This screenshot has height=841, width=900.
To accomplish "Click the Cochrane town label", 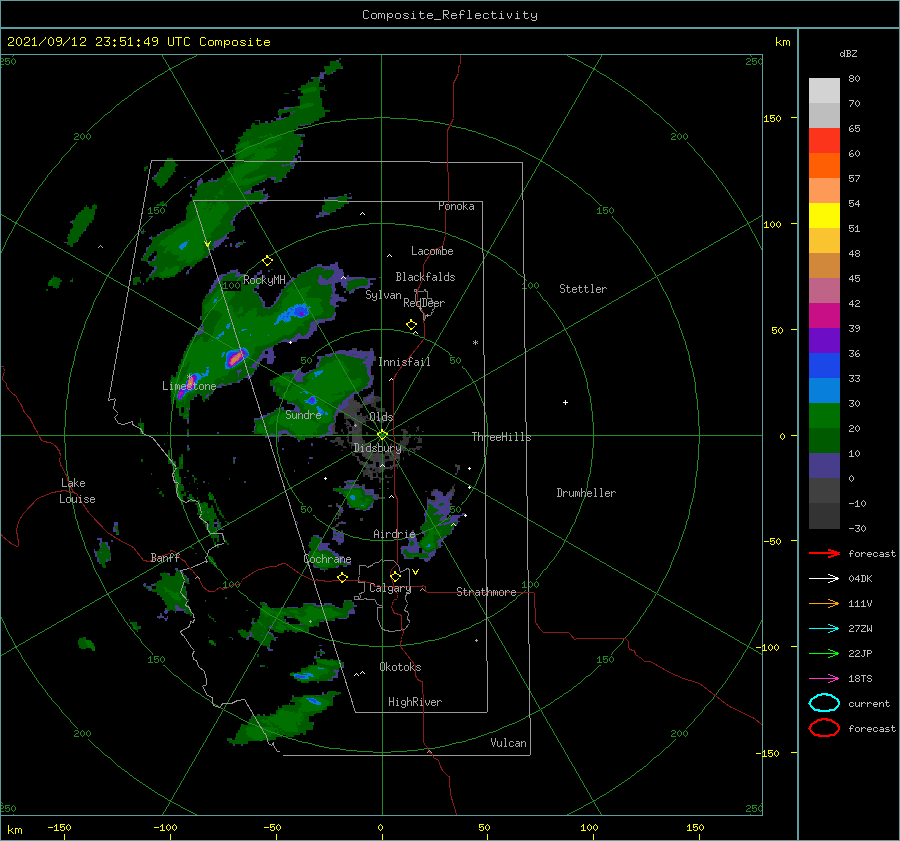I will coord(327,559).
